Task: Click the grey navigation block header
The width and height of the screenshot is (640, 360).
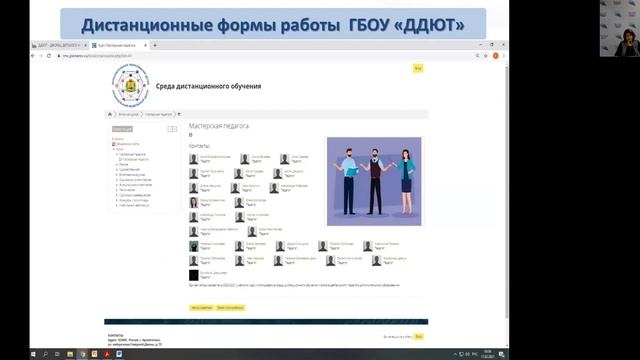Action: (122, 129)
